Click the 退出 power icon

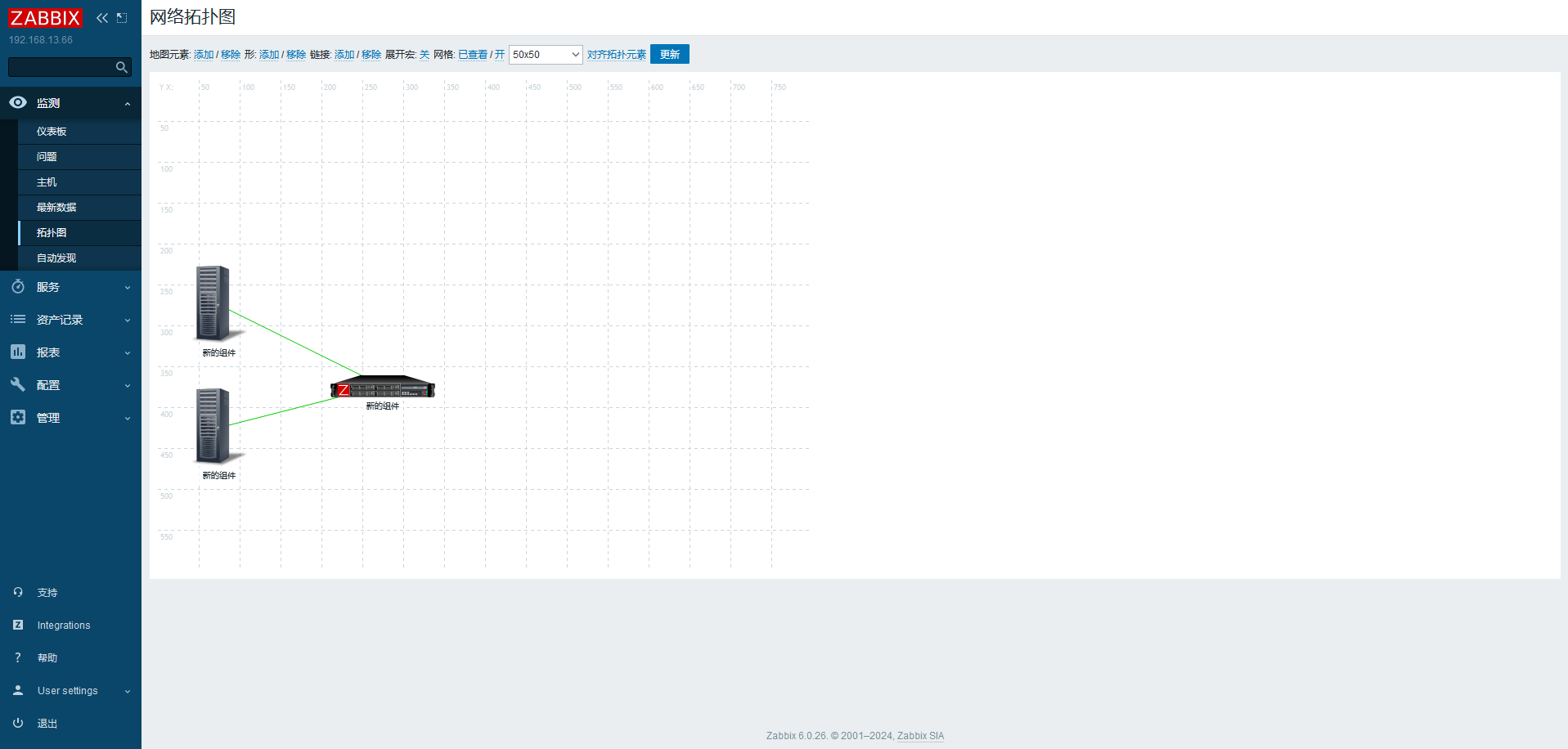18,723
